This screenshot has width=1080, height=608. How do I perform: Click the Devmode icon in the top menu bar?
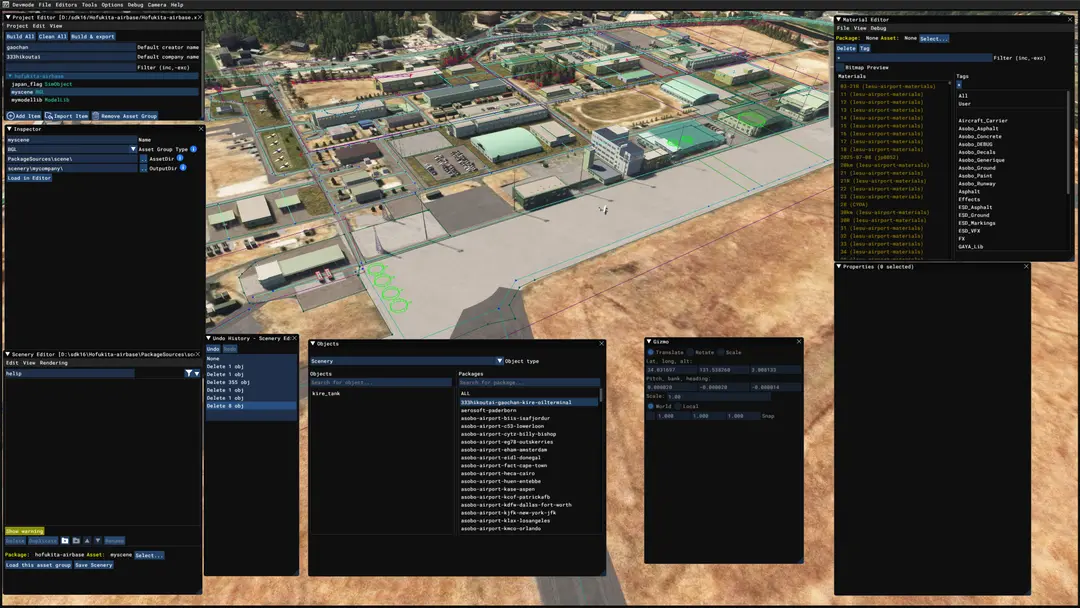[x=6, y=4]
